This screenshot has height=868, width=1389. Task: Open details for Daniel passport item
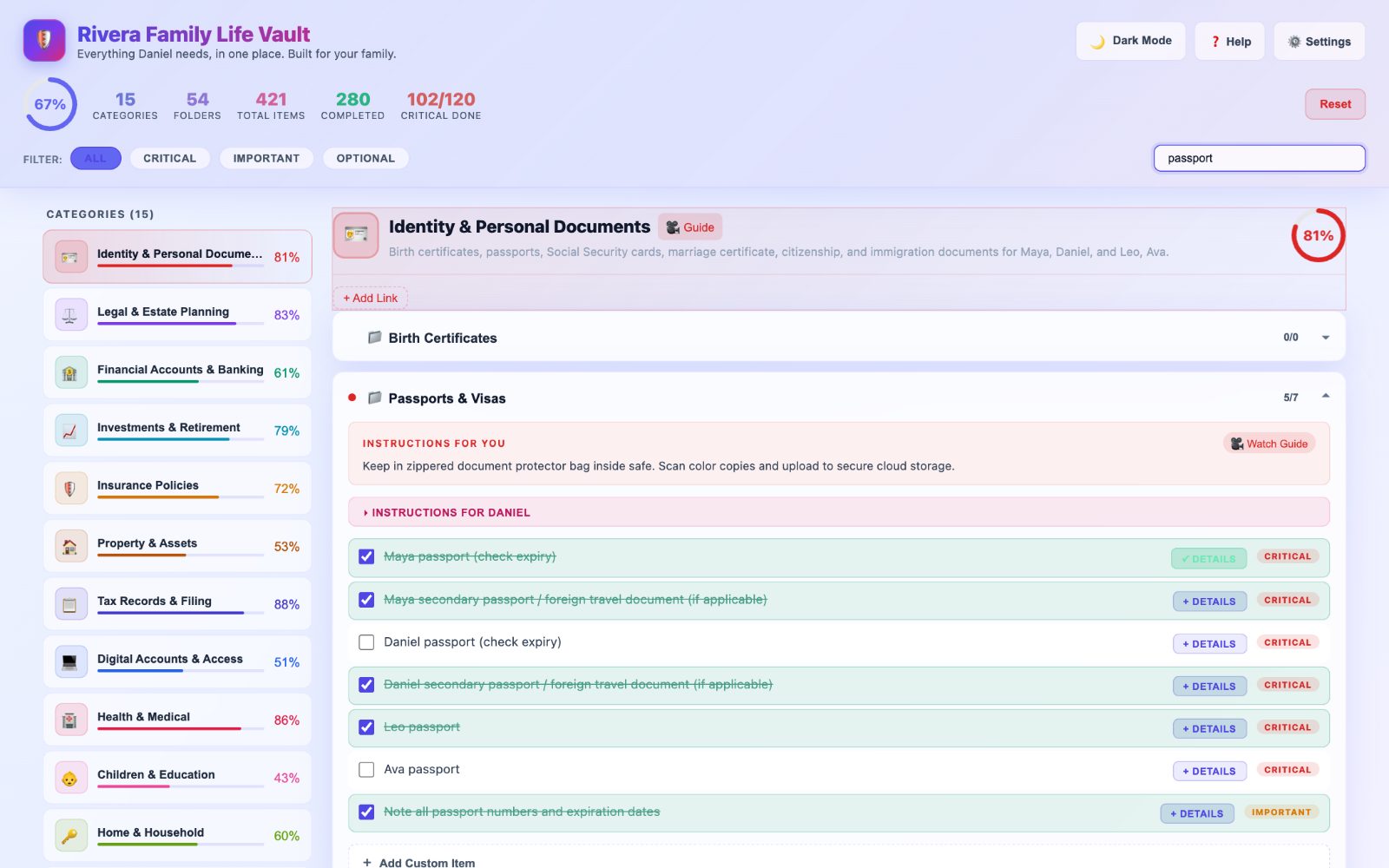pyautogui.click(x=1209, y=644)
